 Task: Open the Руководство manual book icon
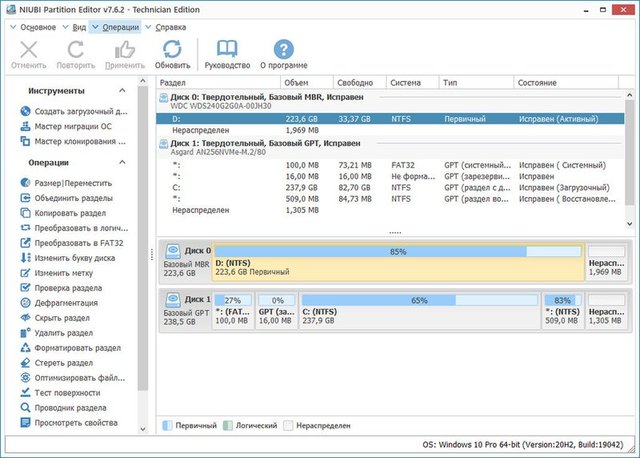[227, 51]
